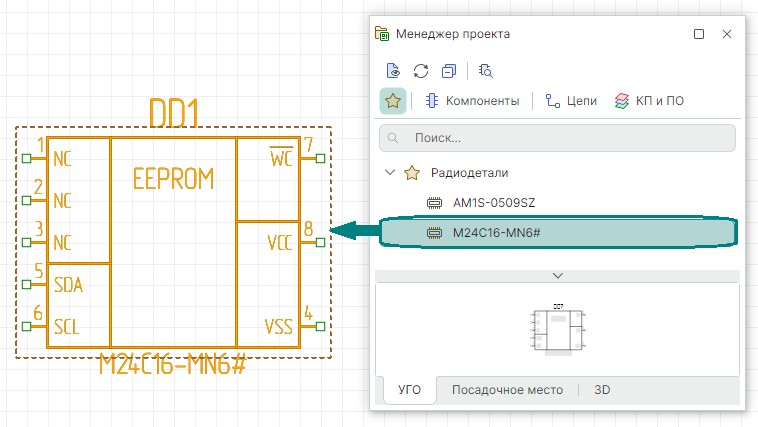
Task: Select the Радиодетали favorites group
Action: point(463,173)
